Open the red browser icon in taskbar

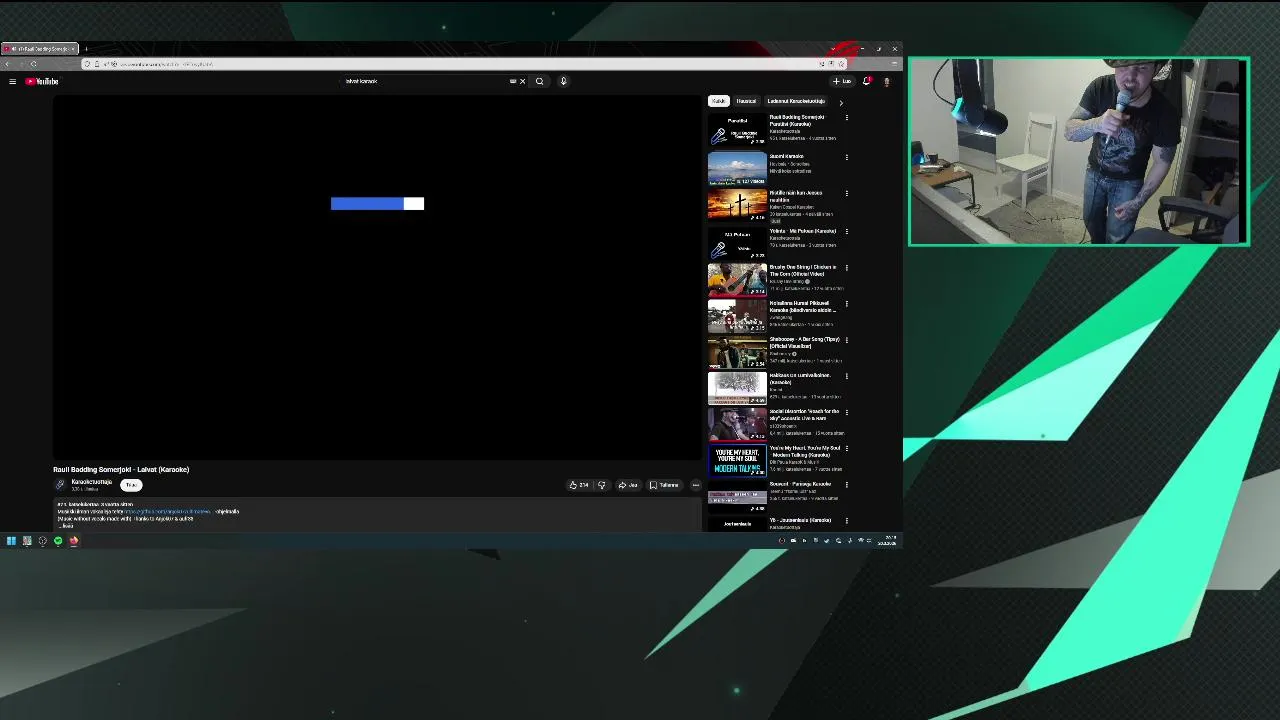tap(73, 541)
